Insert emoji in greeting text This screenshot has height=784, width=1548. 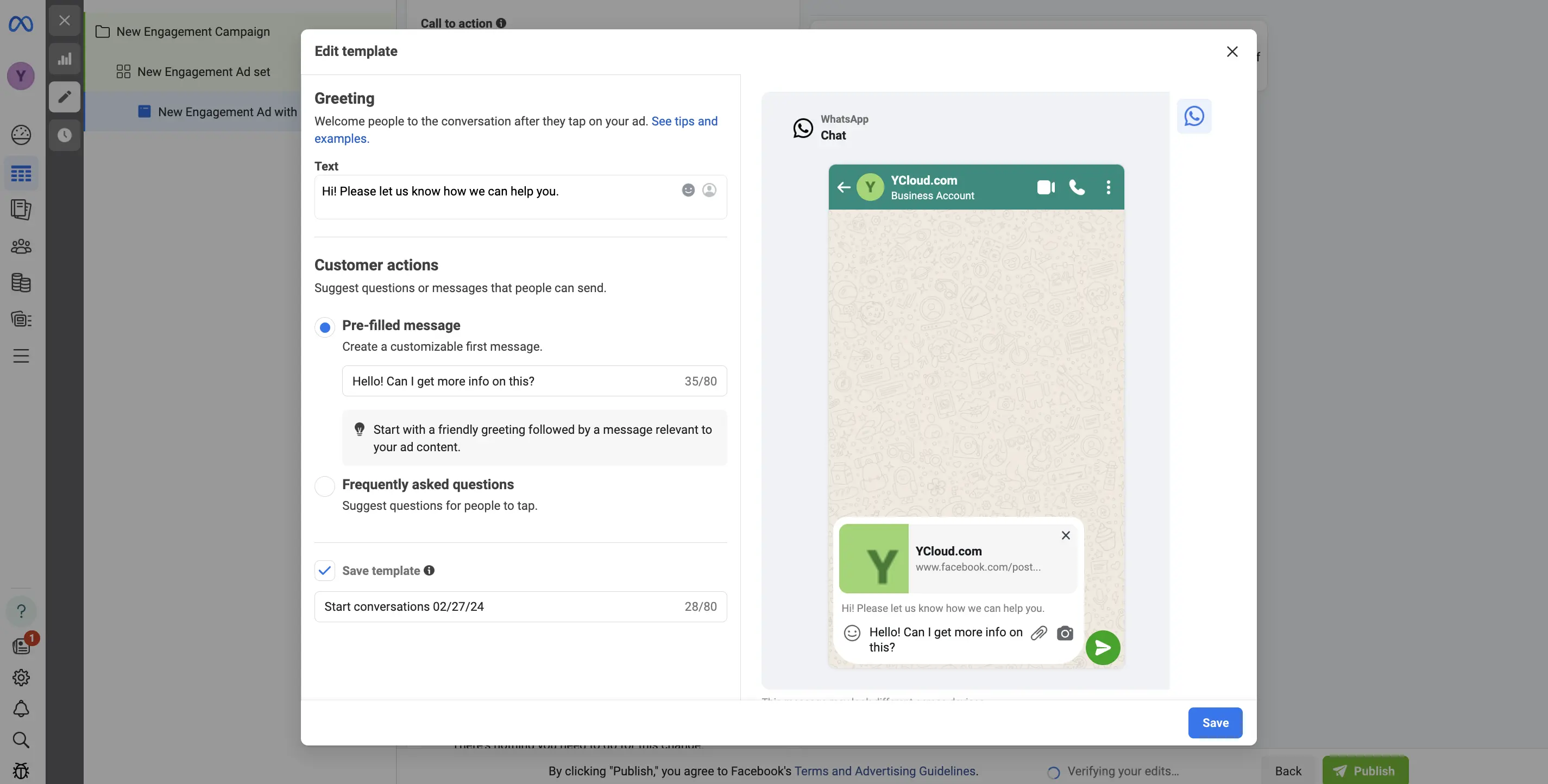pos(688,191)
